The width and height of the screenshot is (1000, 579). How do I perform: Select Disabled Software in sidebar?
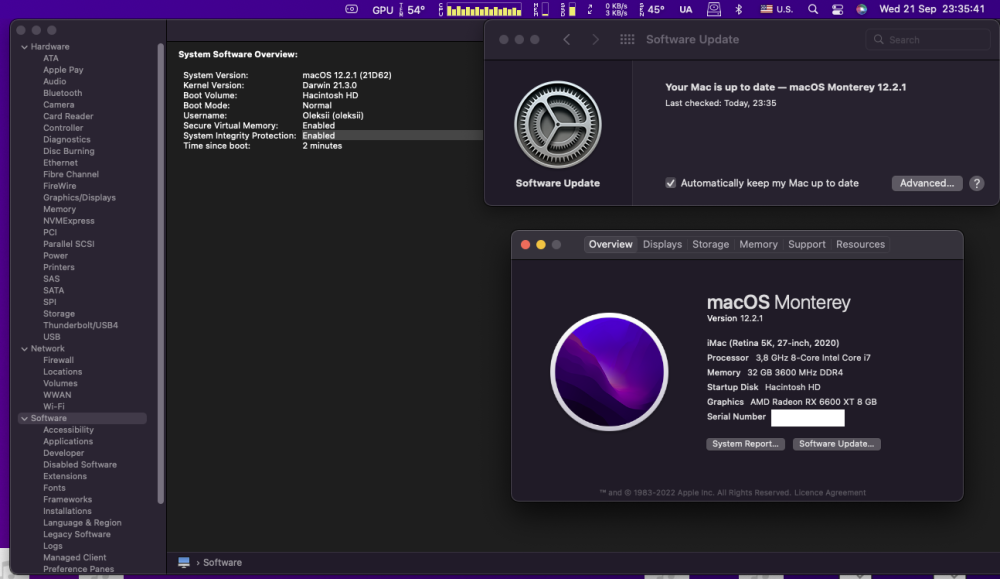80,465
